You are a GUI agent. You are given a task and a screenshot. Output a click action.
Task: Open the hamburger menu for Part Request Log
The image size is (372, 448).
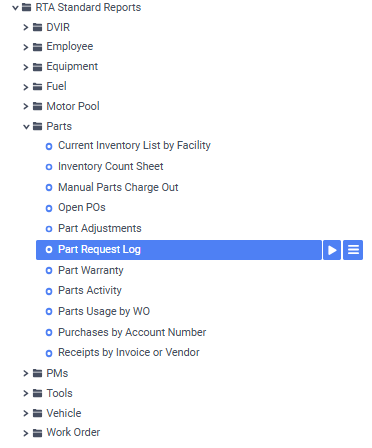[x=353, y=250]
